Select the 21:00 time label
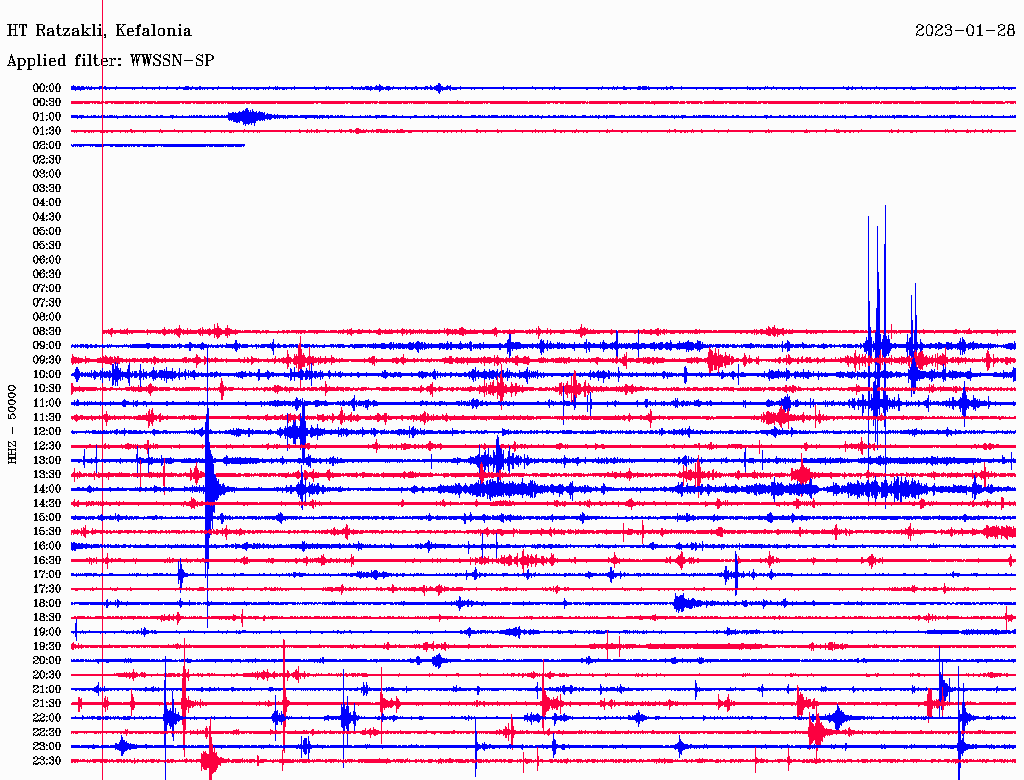This screenshot has width=1024, height=780. pyautogui.click(x=47, y=689)
